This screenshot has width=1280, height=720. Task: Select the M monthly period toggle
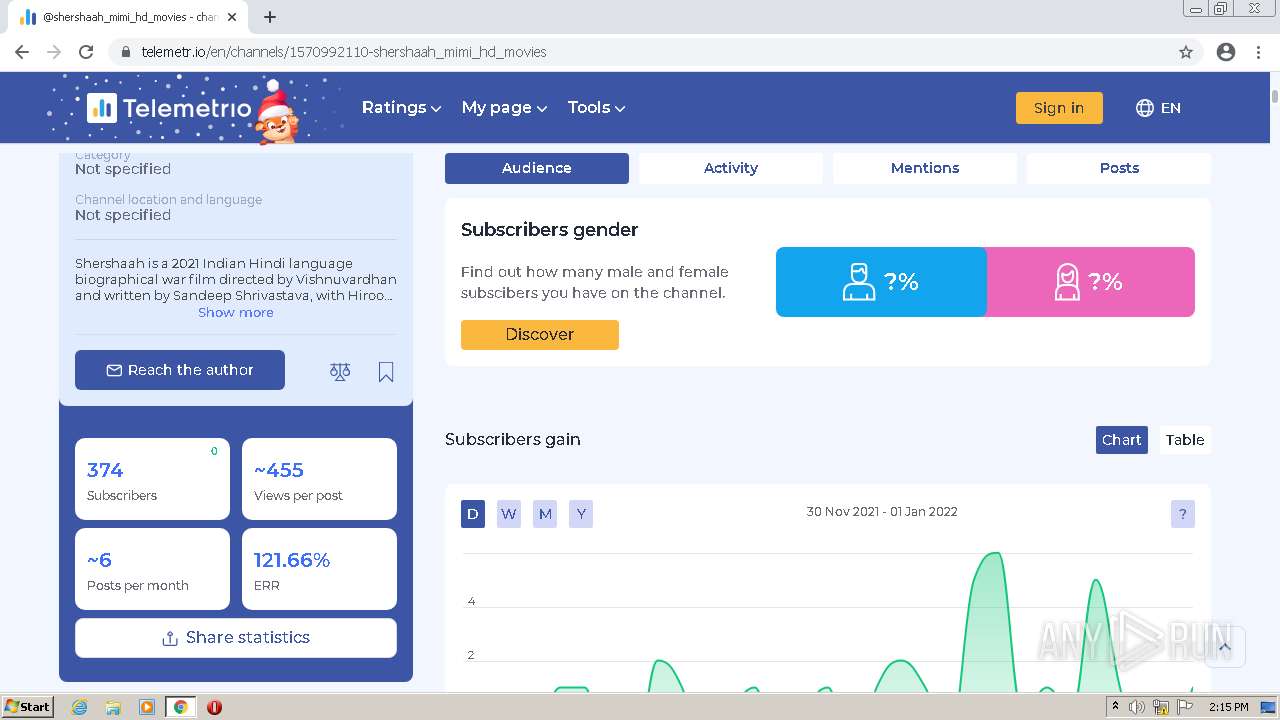click(x=545, y=514)
